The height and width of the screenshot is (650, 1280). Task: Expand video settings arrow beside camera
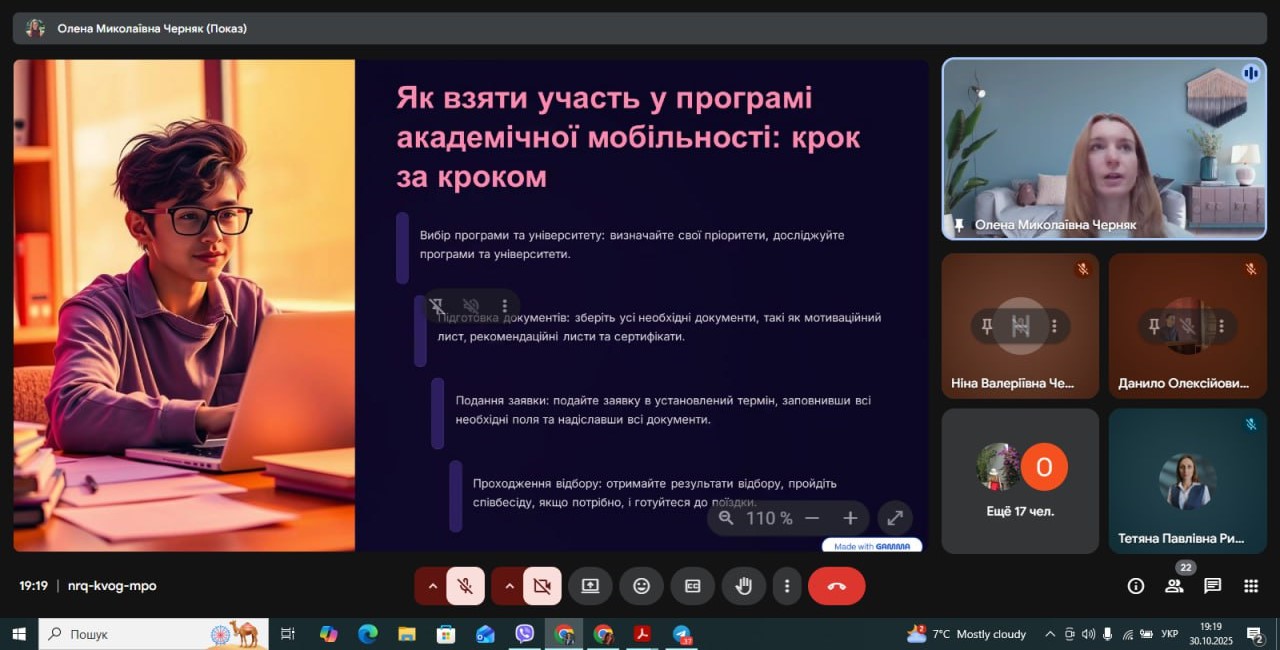tap(509, 586)
